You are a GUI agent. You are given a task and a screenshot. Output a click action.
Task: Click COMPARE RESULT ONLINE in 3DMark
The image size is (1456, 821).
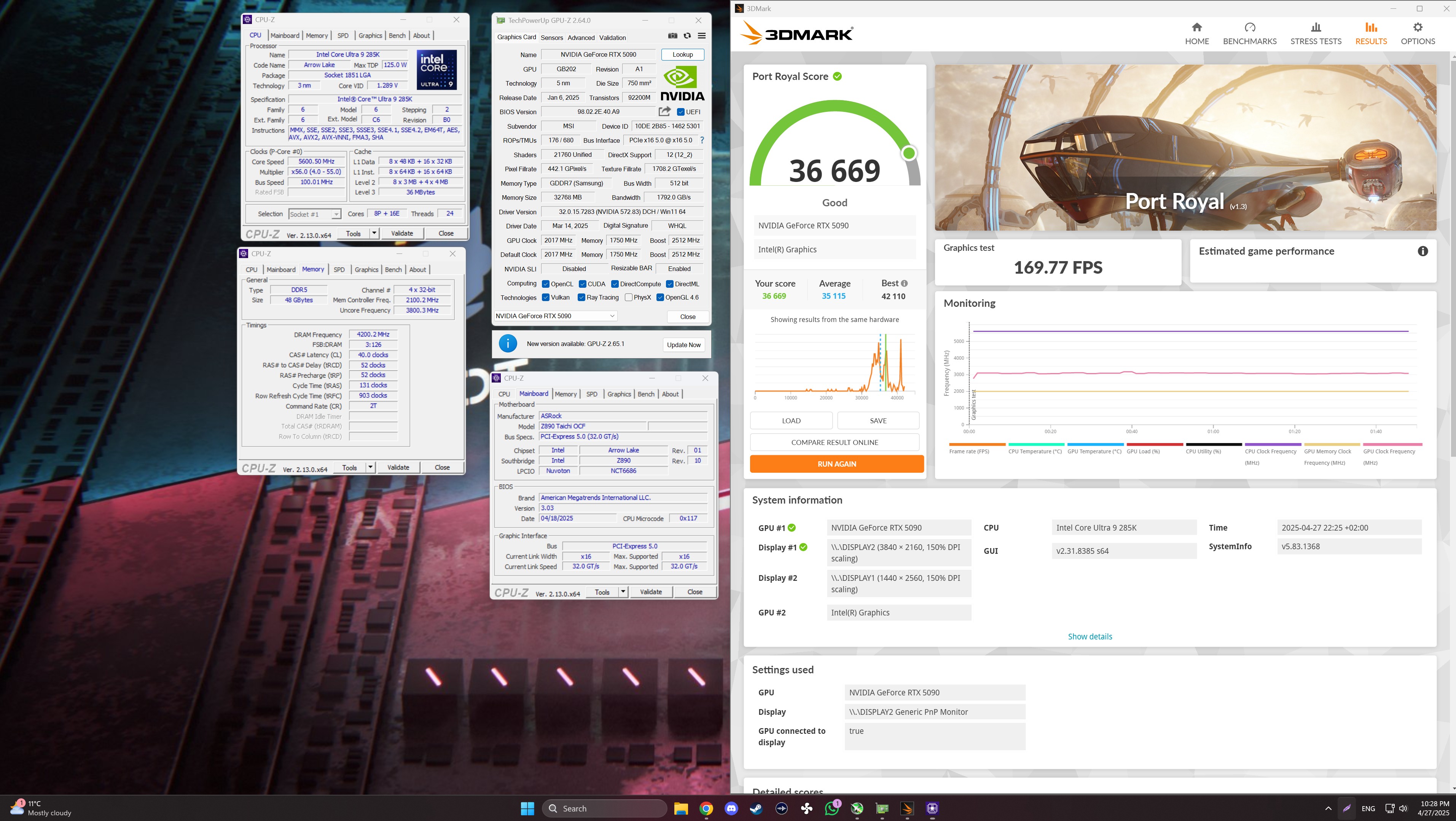[x=834, y=442]
